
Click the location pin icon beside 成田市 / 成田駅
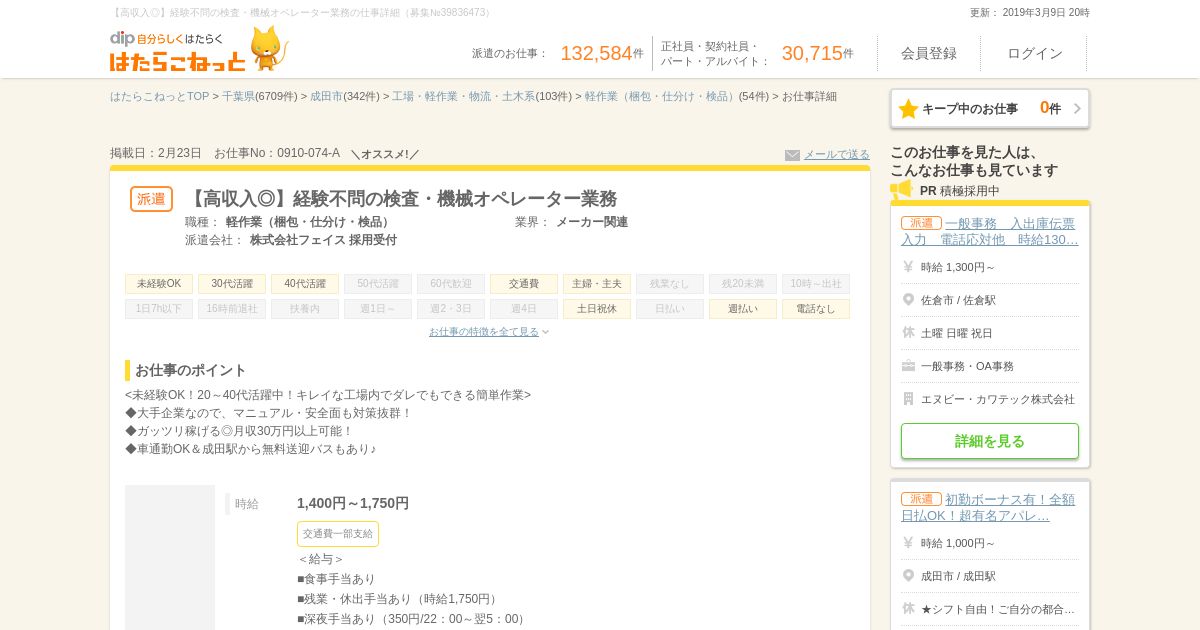point(908,576)
